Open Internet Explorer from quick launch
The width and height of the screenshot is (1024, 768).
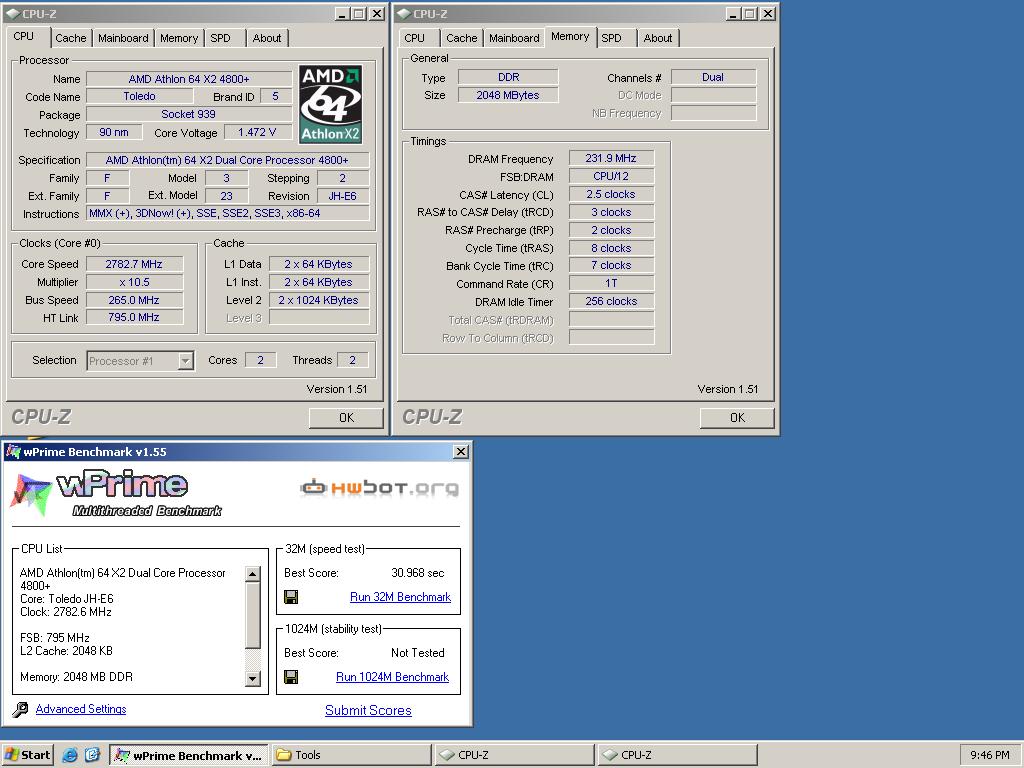[69, 755]
